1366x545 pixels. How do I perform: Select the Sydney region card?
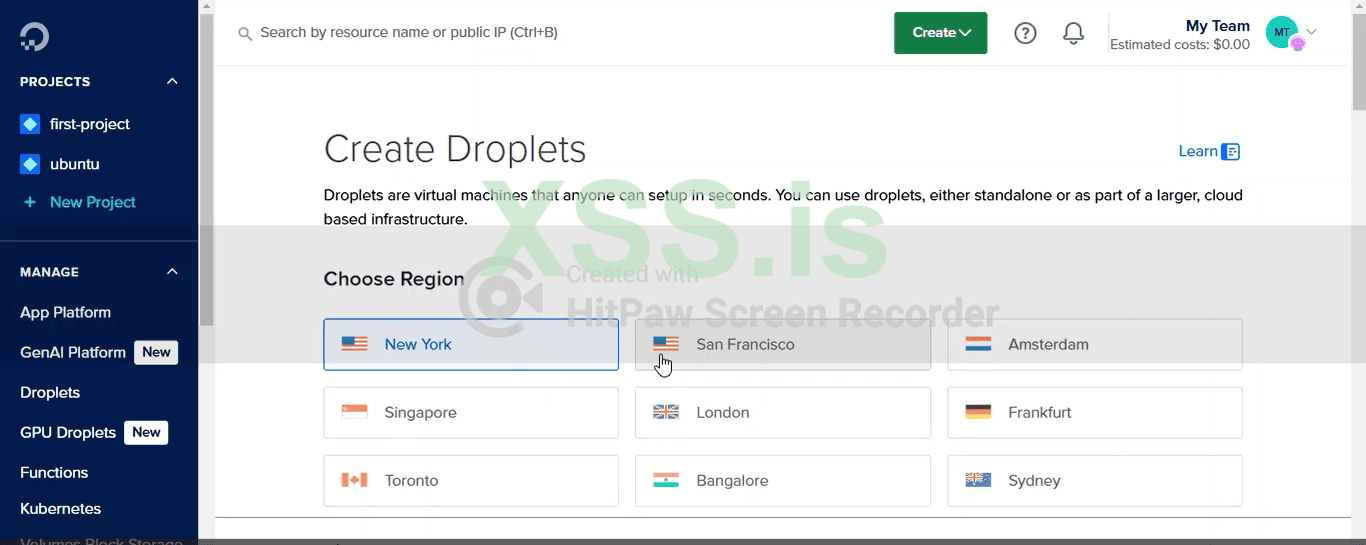tap(1095, 480)
